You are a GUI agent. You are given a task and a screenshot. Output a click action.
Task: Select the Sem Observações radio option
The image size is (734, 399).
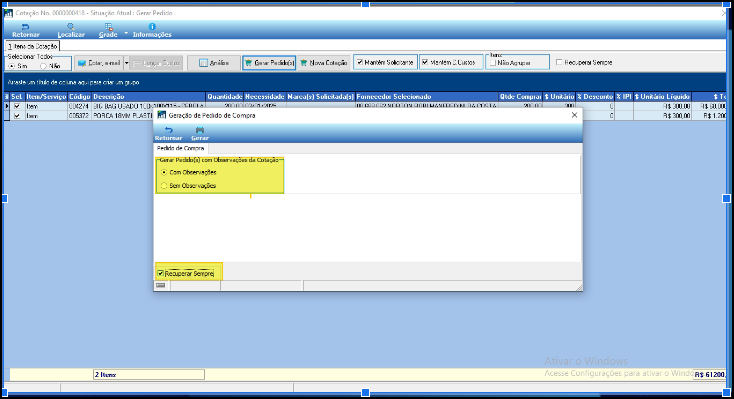164,186
